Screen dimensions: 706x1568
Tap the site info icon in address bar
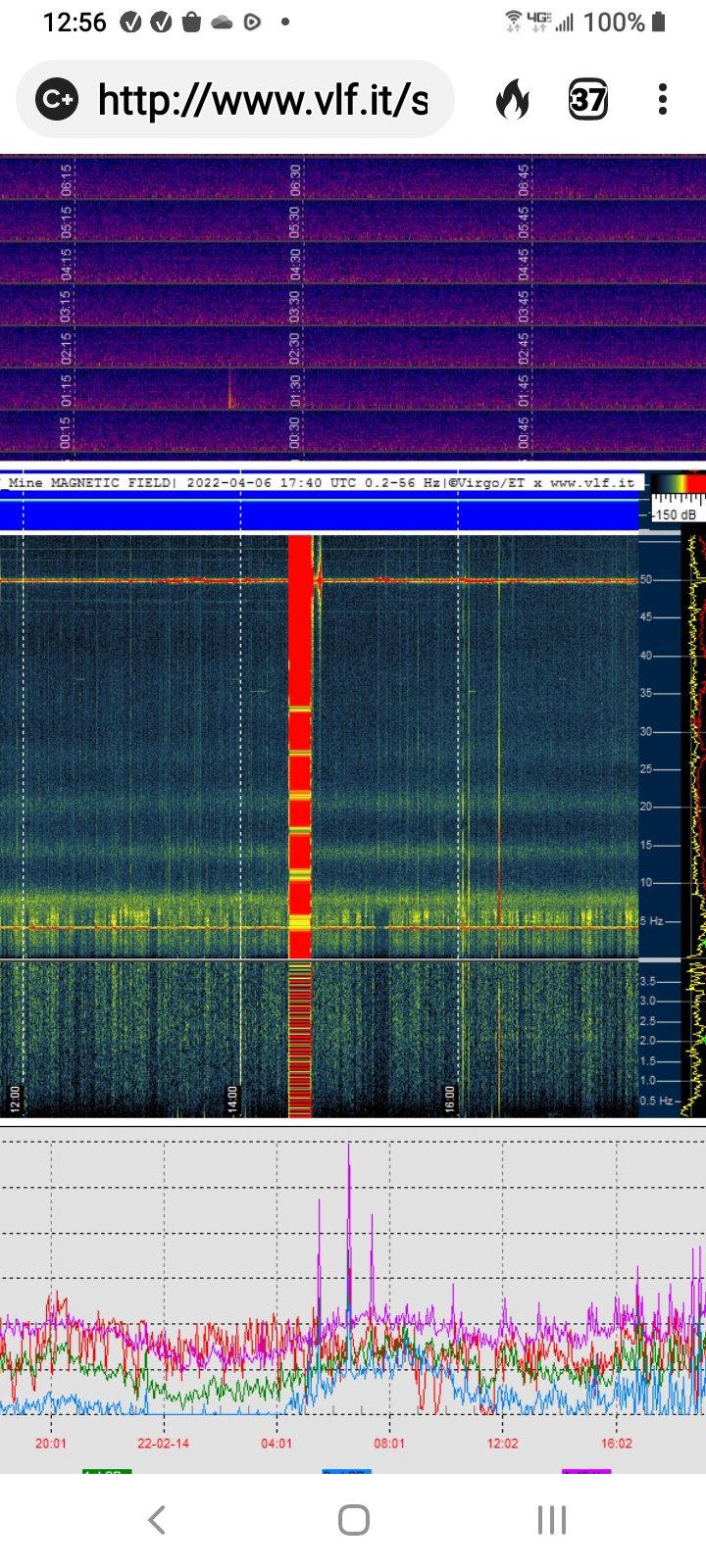tap(57, 100)
